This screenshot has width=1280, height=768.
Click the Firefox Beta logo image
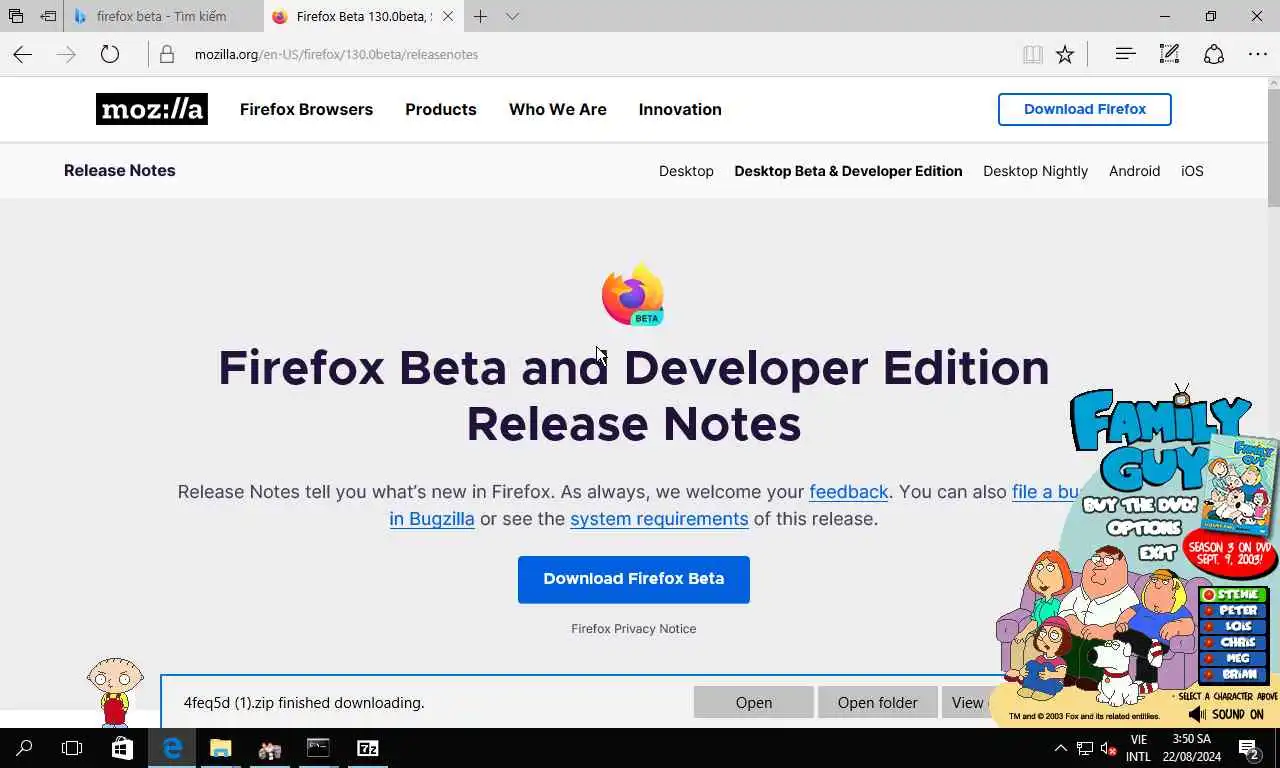click(x=633, y=295)
